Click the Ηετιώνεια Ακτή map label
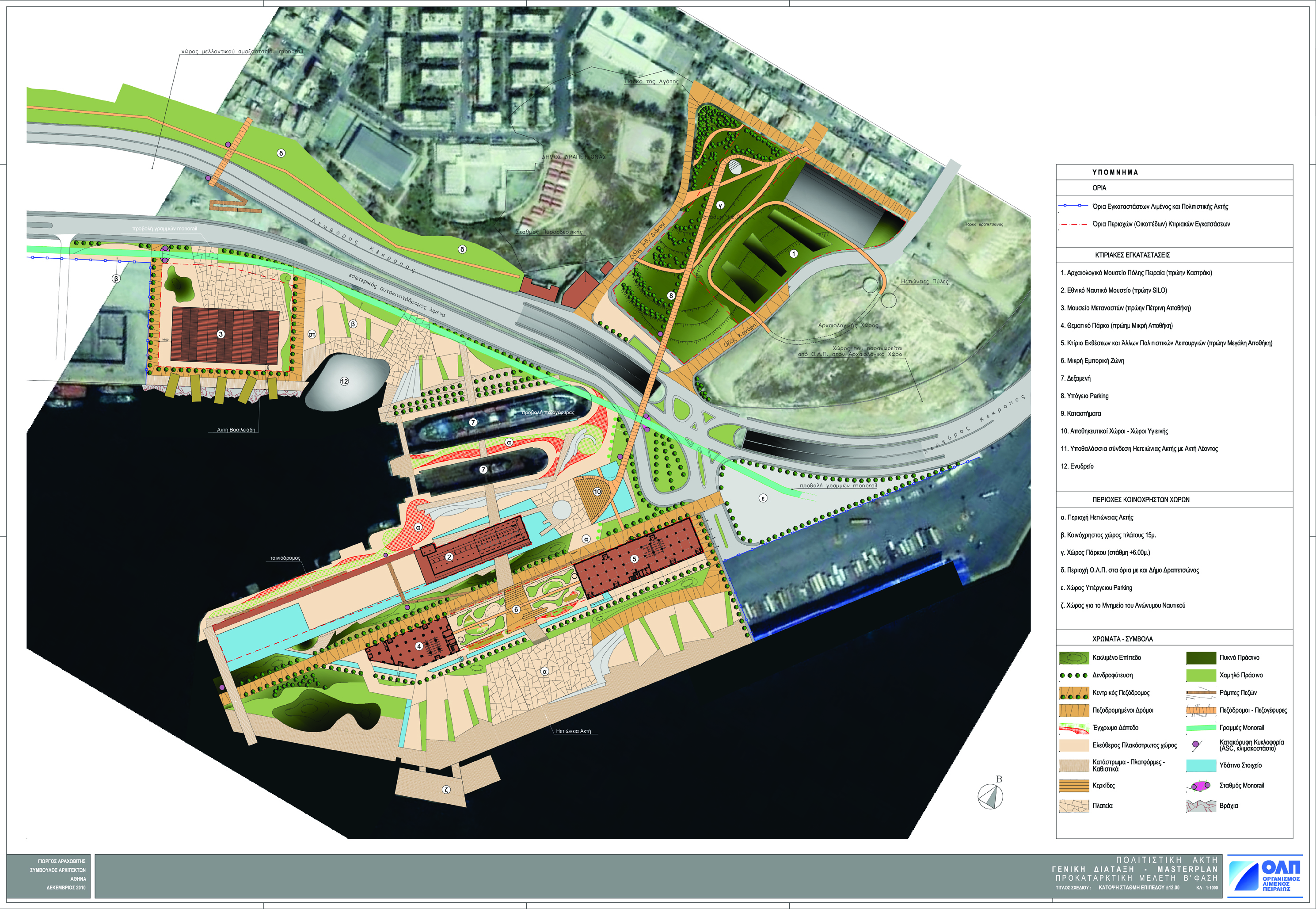Screen dimensions: 1316x909 (573, 731)
